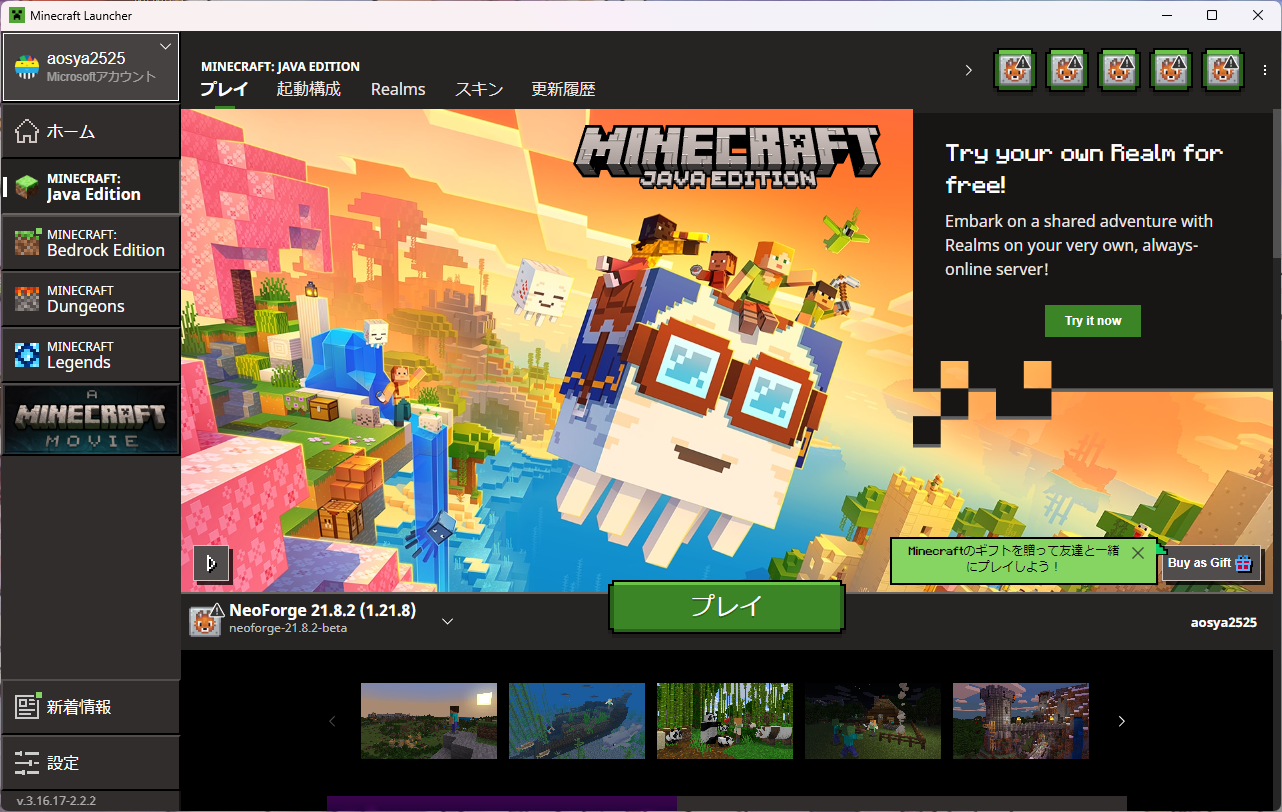
Task: Click A Minecraft Movie banner
Action: (x=90, y=420)
